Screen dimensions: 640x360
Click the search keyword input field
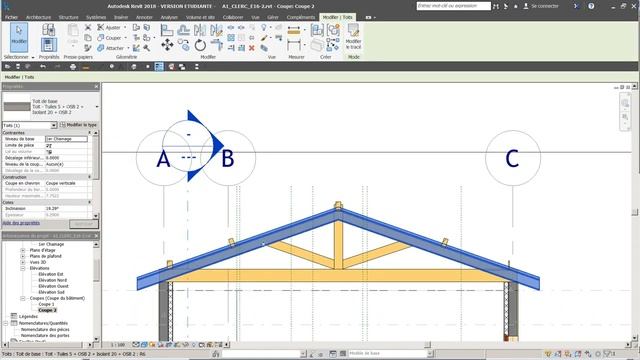click(453, 6)
